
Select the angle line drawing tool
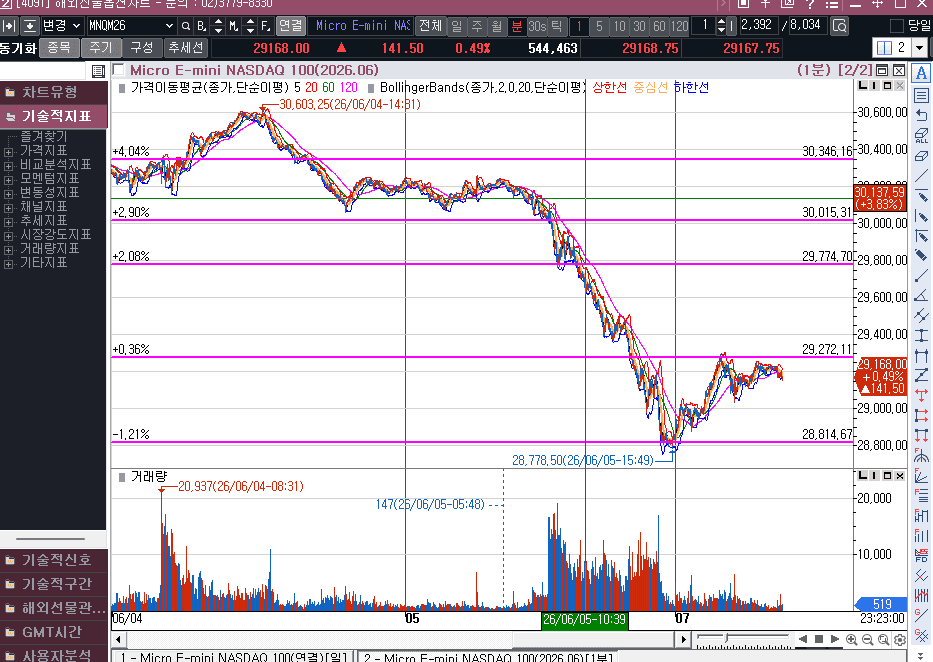921,296
